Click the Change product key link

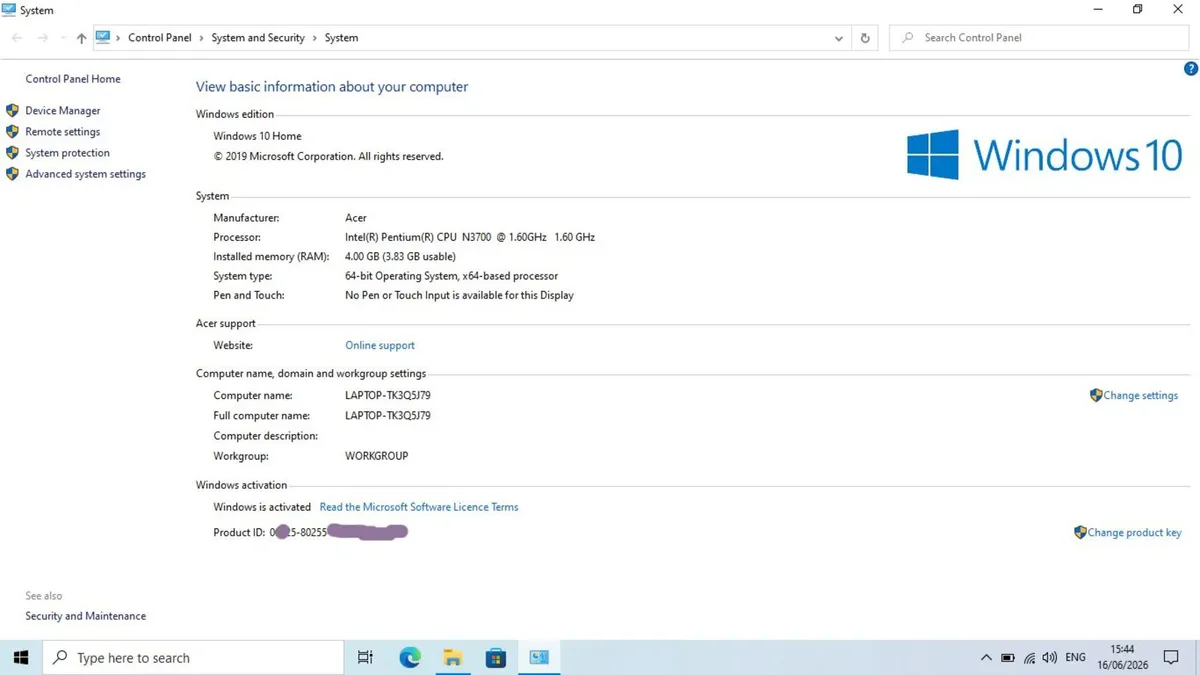pos(1134,533)
